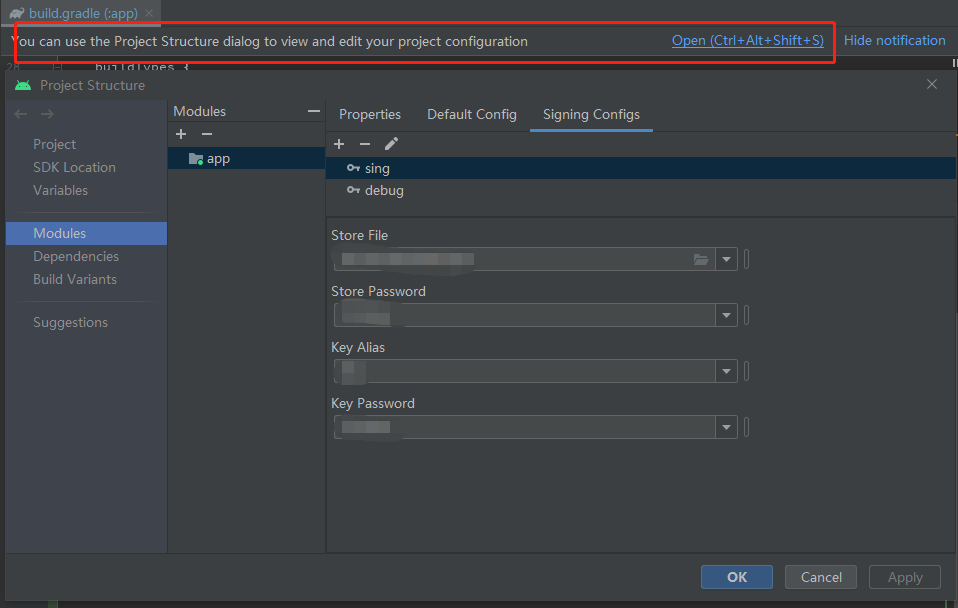Add a new module in Modules panel
Screen dimensions: 958x608
tap(181, 134)
